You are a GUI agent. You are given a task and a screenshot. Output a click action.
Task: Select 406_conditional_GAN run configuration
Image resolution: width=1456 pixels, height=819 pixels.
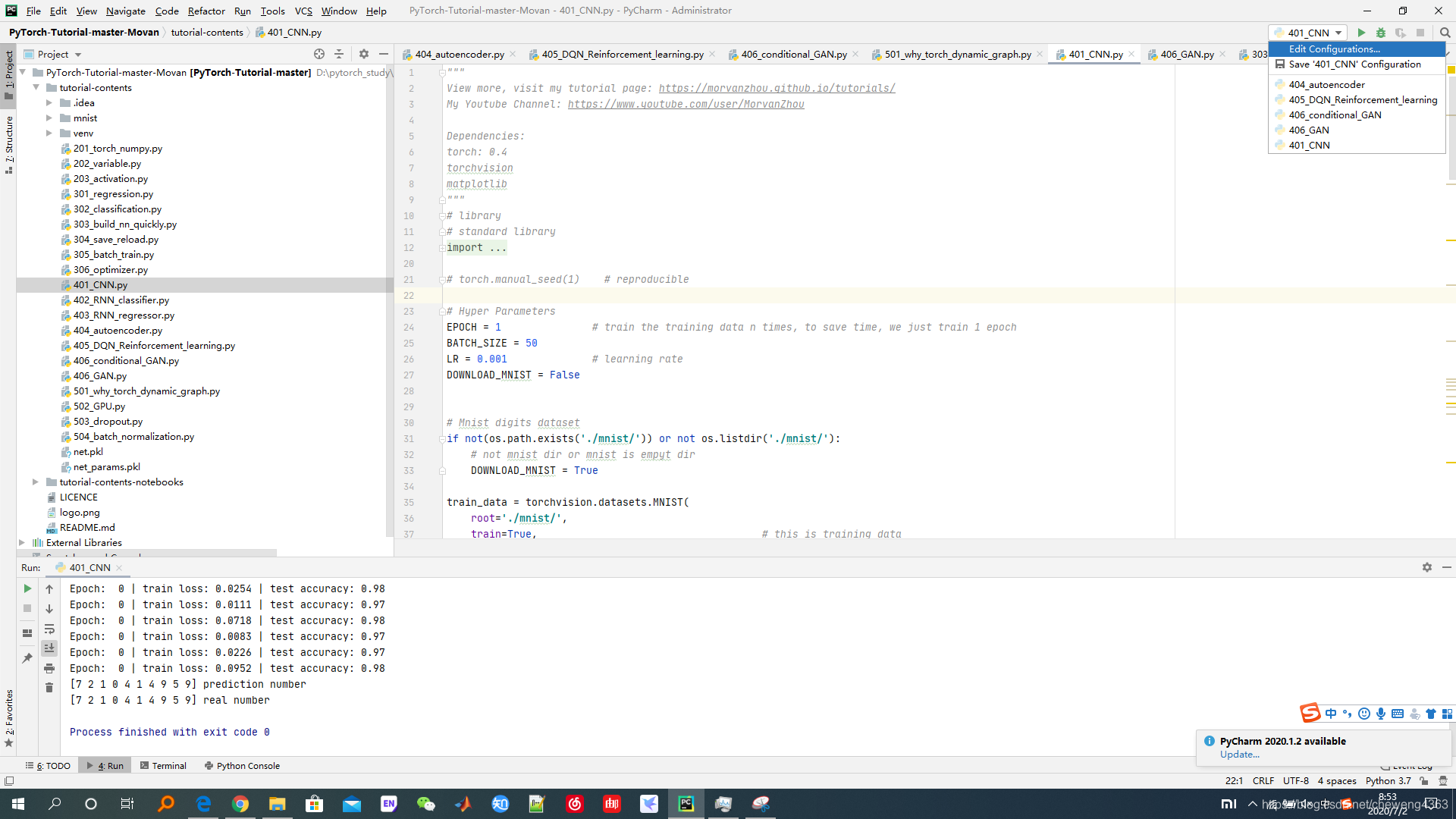(1357, 115)
